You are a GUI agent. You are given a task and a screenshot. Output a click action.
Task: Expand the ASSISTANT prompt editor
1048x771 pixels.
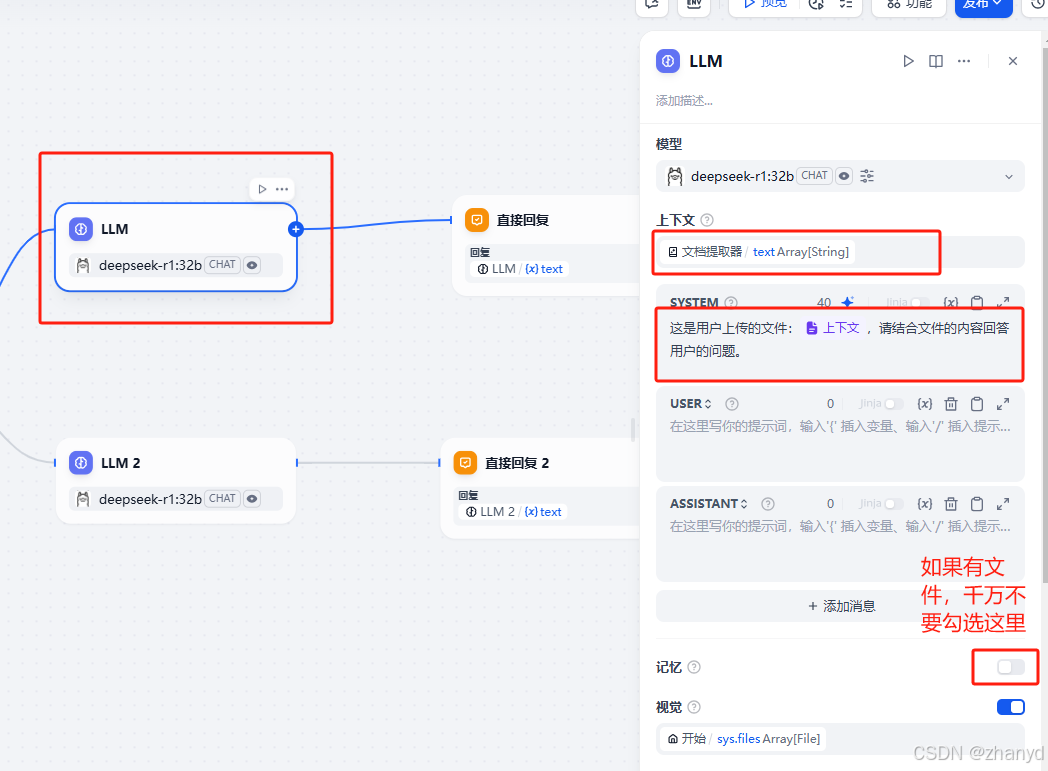(1003, 504)
